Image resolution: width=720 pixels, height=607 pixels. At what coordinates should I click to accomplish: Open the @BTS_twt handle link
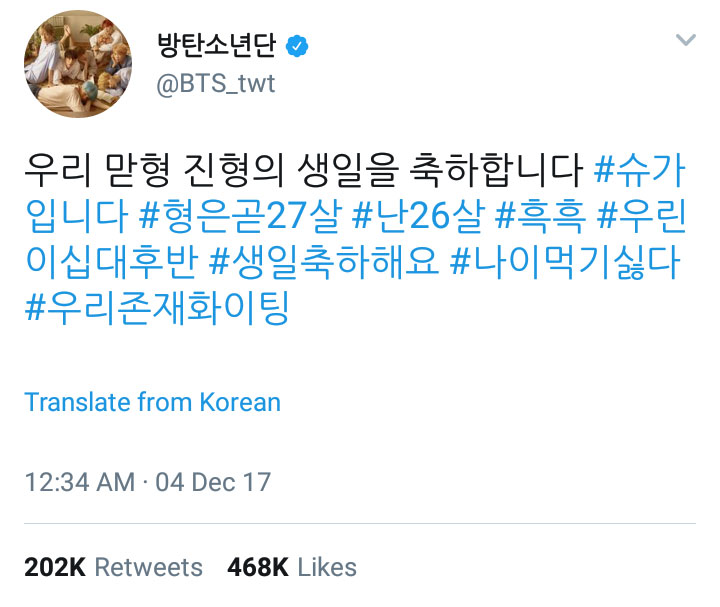tap(216, 84)
